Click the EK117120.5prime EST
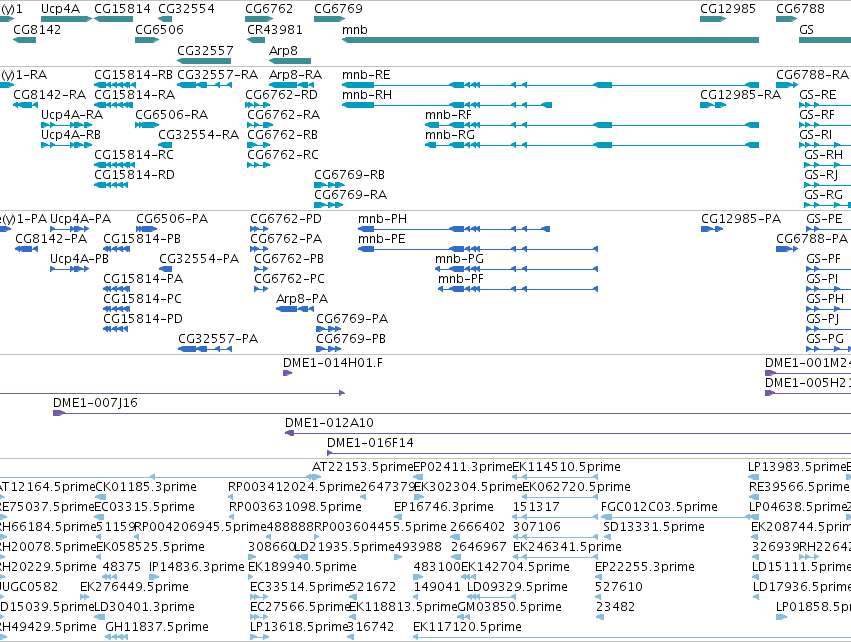The height and width of the screenshot is (642, 851). (x=632, y=637)
